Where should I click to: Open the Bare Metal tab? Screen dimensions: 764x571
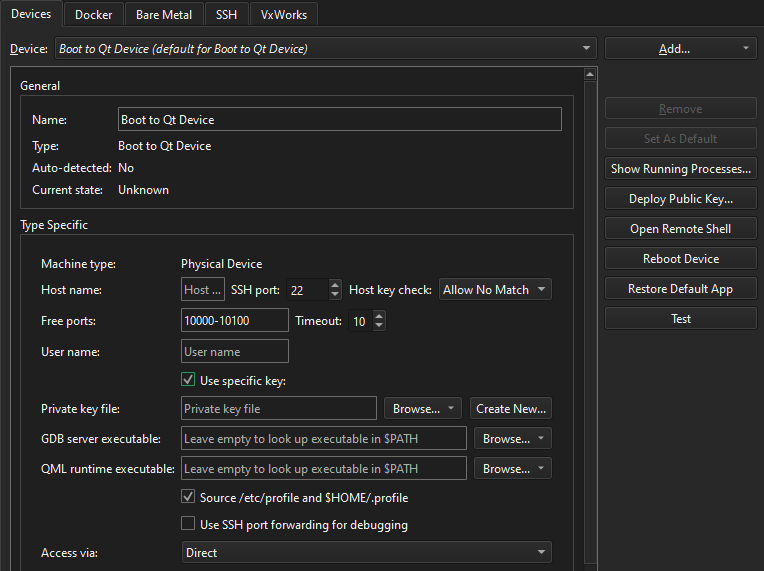coord(164,15)
